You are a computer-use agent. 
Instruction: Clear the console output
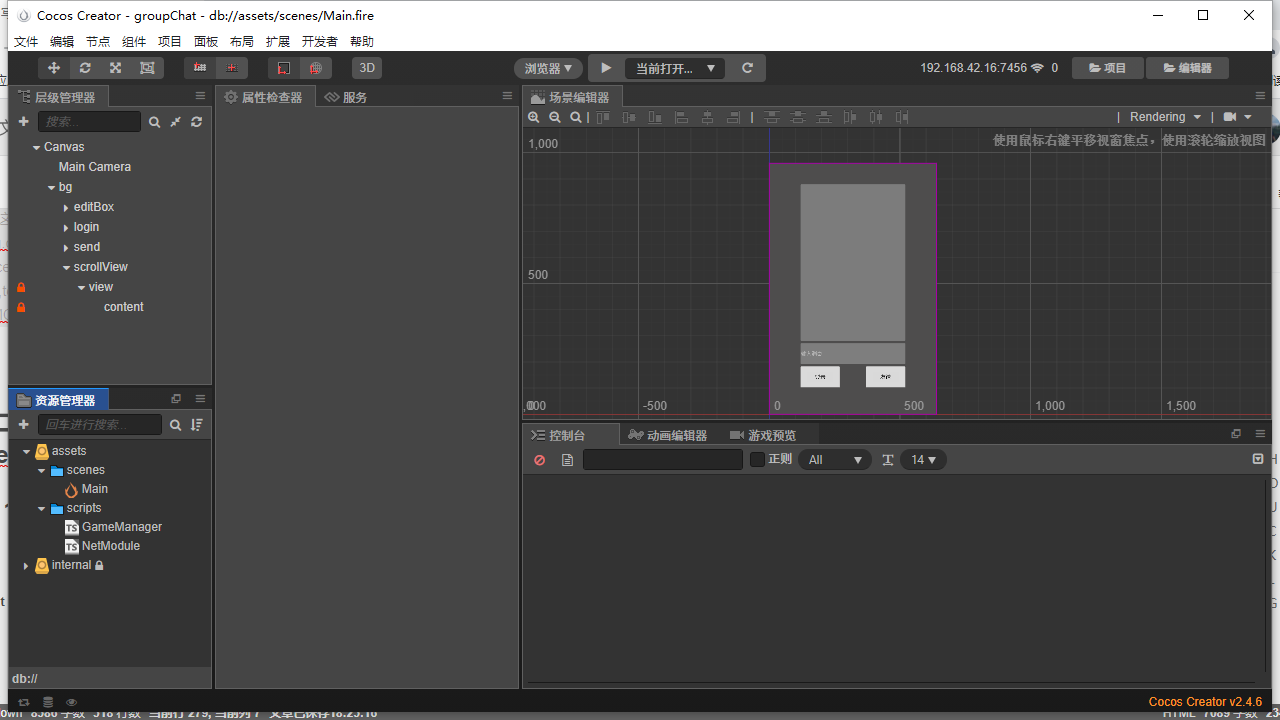tap(539, 460)
